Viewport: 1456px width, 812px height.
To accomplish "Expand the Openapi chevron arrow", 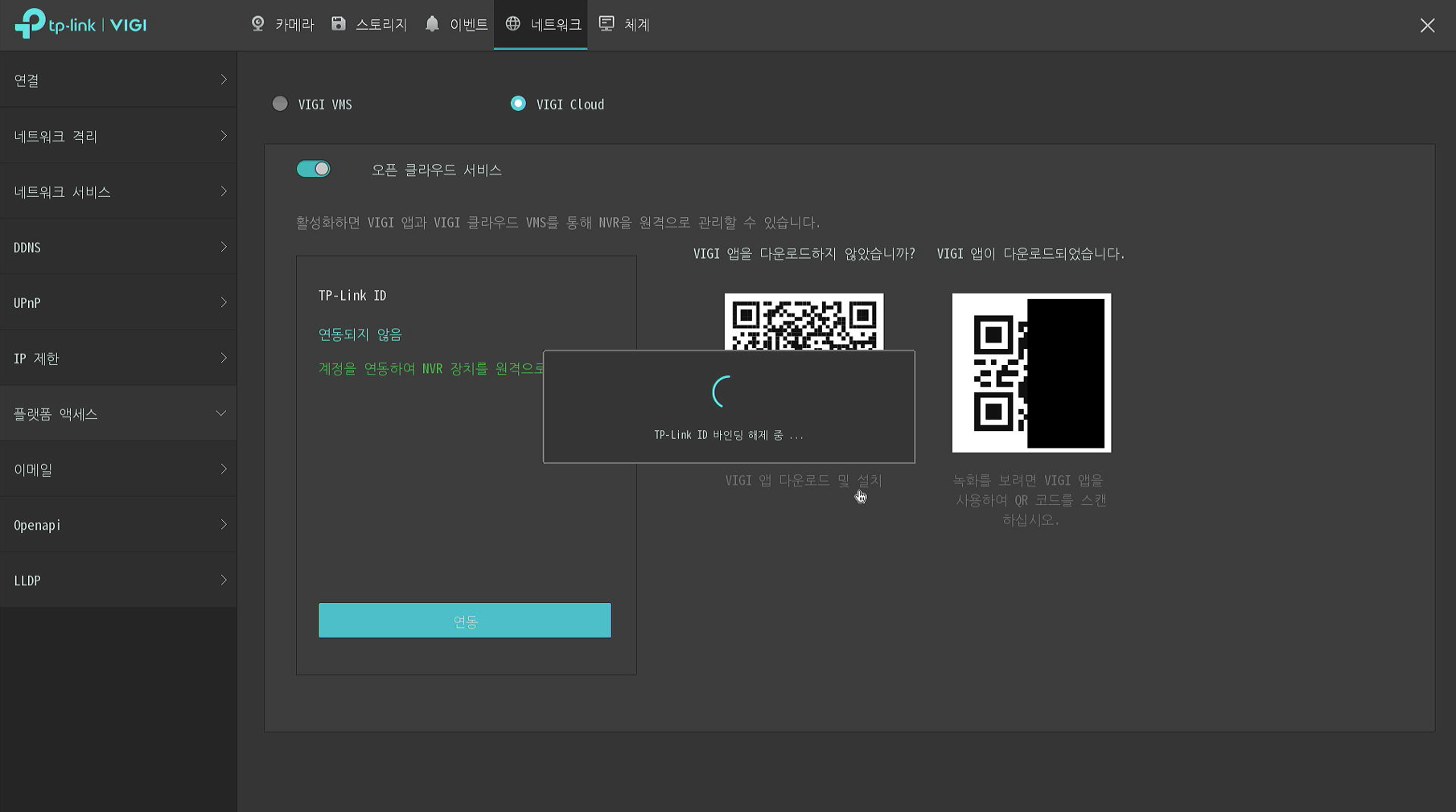I will (223, 524).
